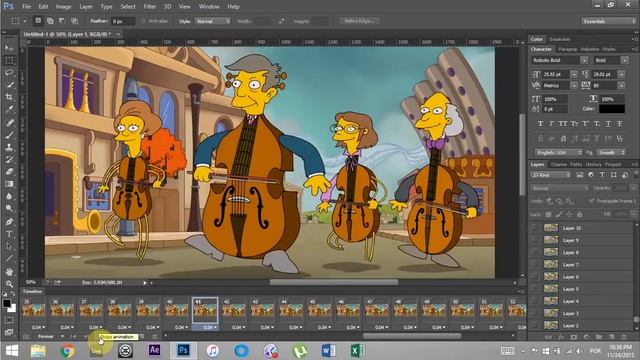Open the font family dropdown Roboto Bold
640x360 pixels.
coord(584,60)
